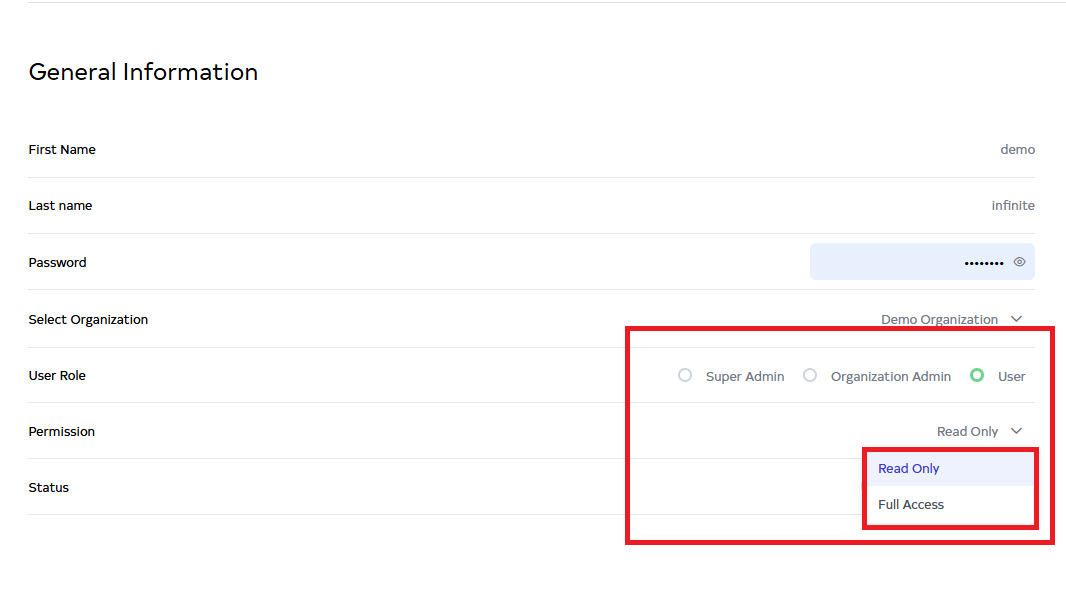Screen dimensions: 1066x614
Task: Open the Demo Organization dropdown value
Action: pyautogui.click(x=938, y=320)
